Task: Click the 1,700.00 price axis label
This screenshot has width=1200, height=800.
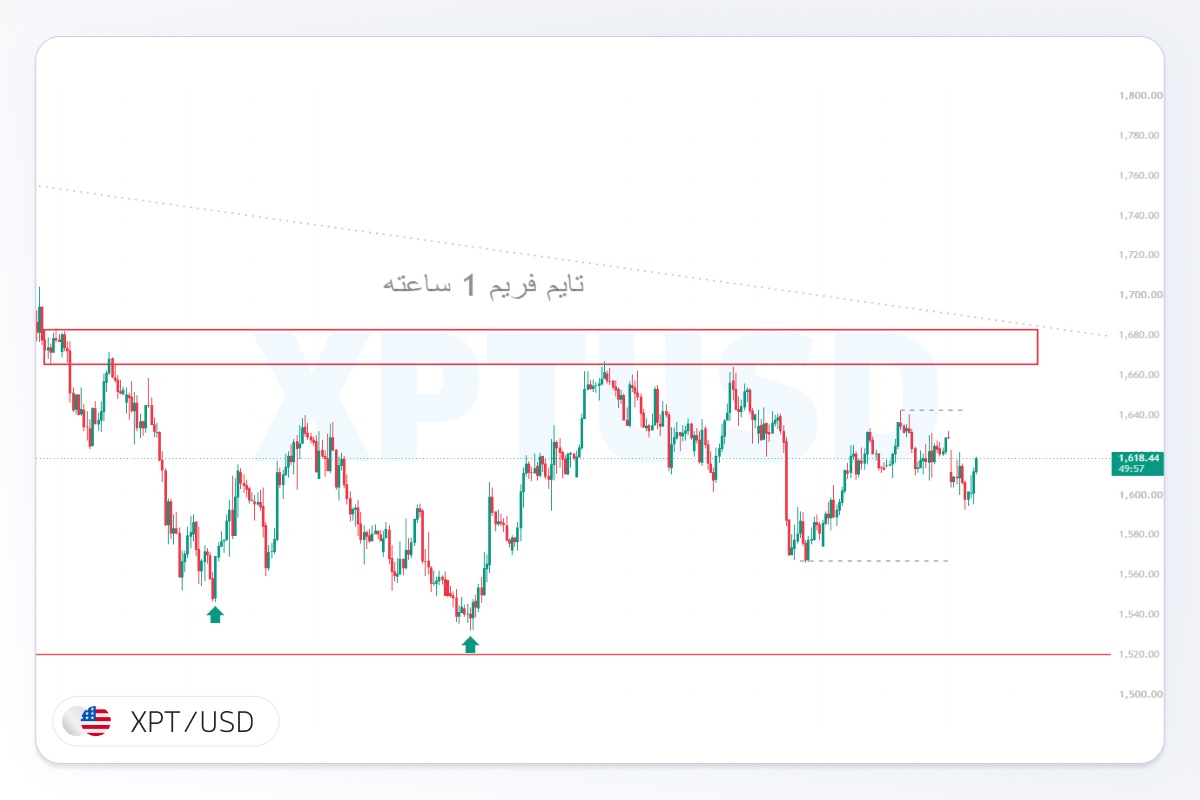Action: click(x=1140, y=295)
